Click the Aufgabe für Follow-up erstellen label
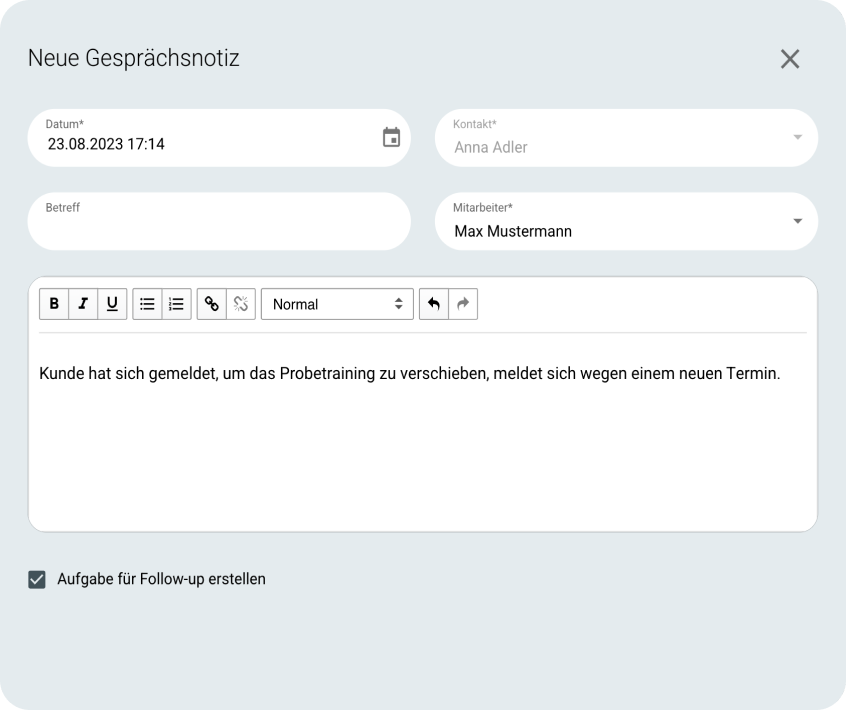846x710 pixels. 161,579
